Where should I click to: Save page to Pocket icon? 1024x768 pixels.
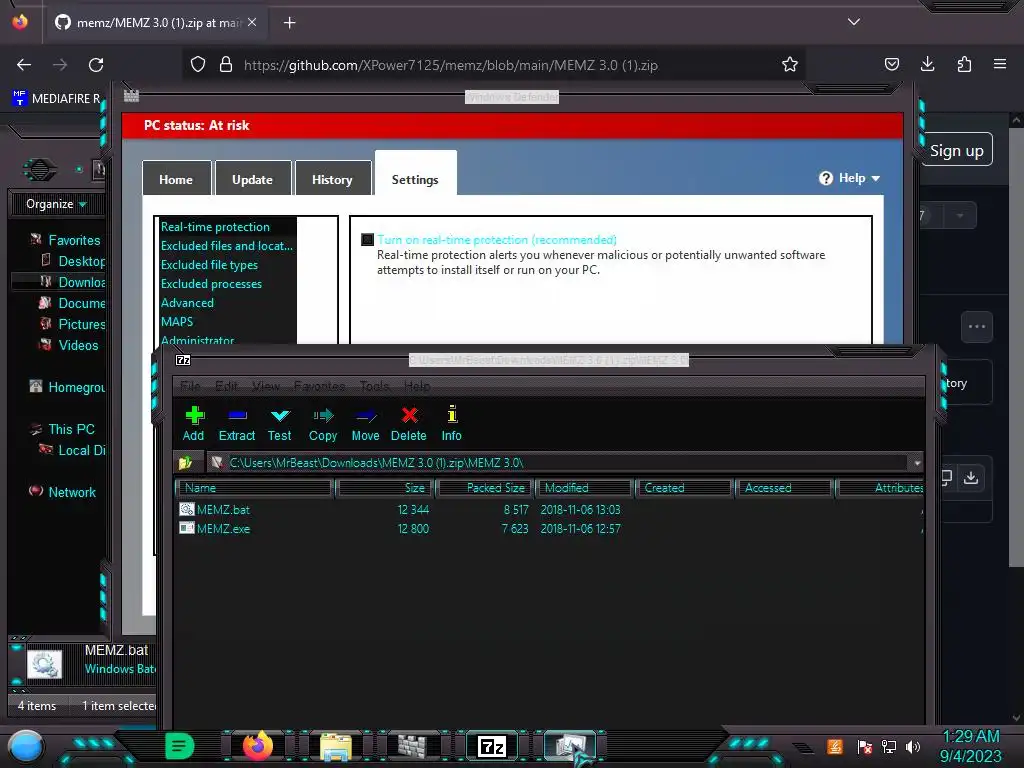[x=891, y=65]
